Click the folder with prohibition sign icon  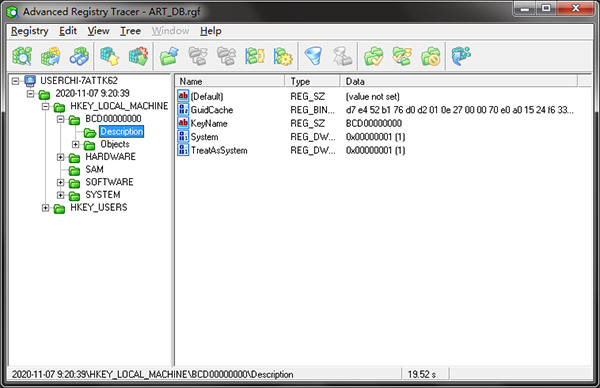(x=430, y=56)
